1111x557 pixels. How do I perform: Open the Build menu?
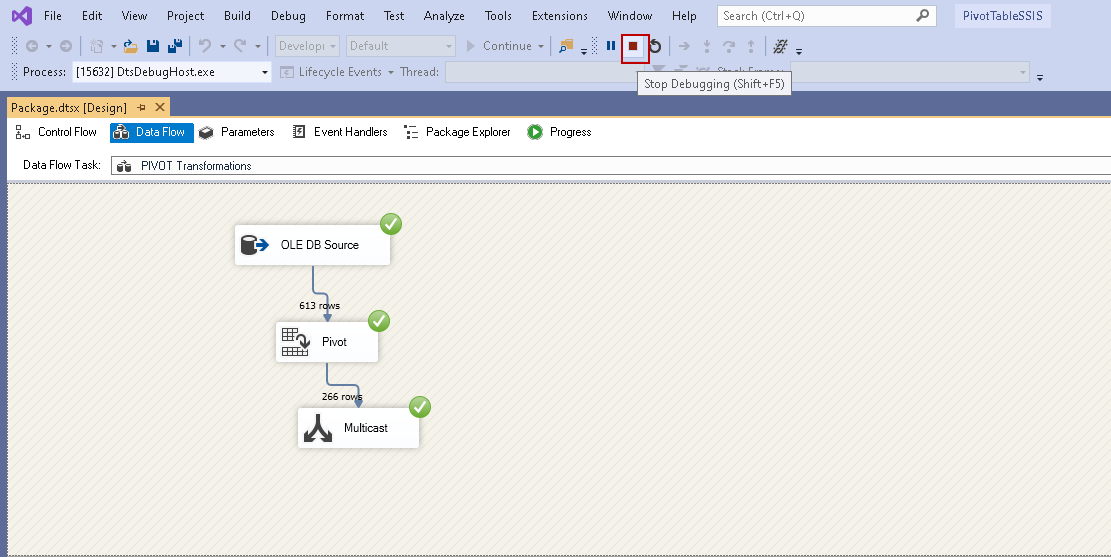click(237, 16)
